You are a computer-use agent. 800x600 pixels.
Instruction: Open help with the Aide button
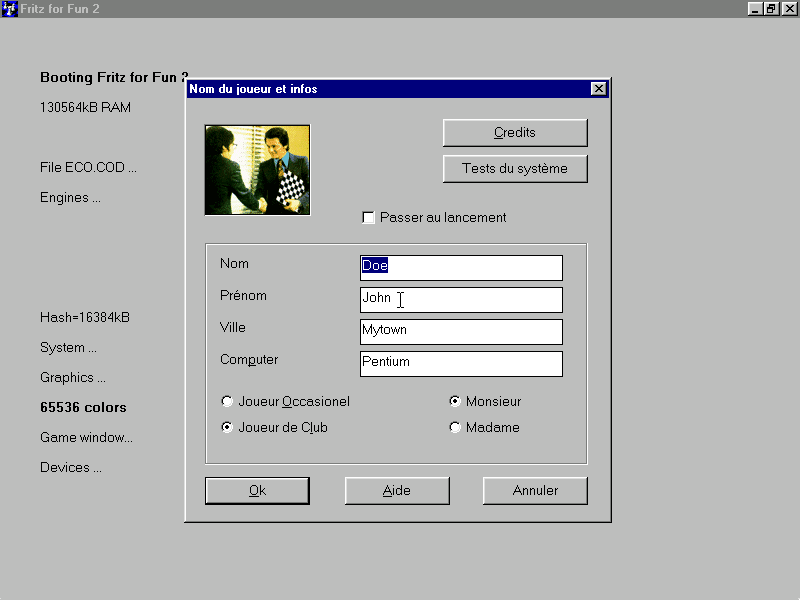point(397,490)
